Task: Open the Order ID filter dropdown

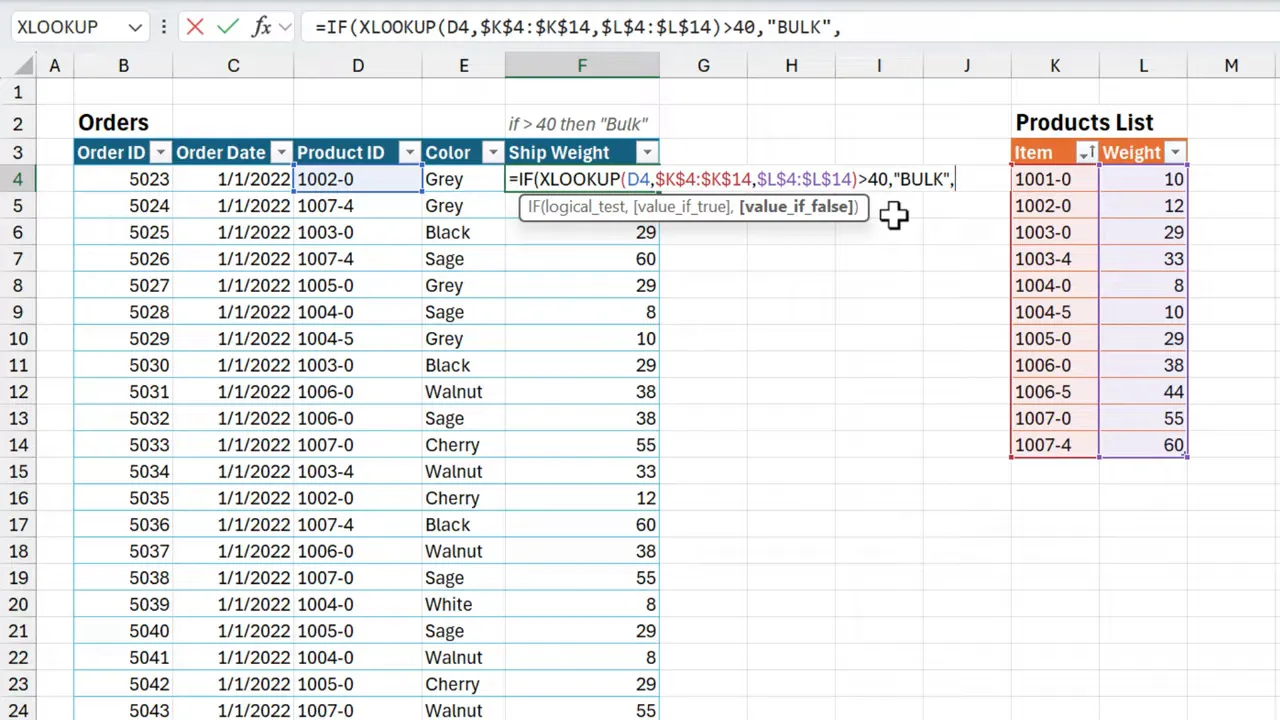Action: (160, 152)
